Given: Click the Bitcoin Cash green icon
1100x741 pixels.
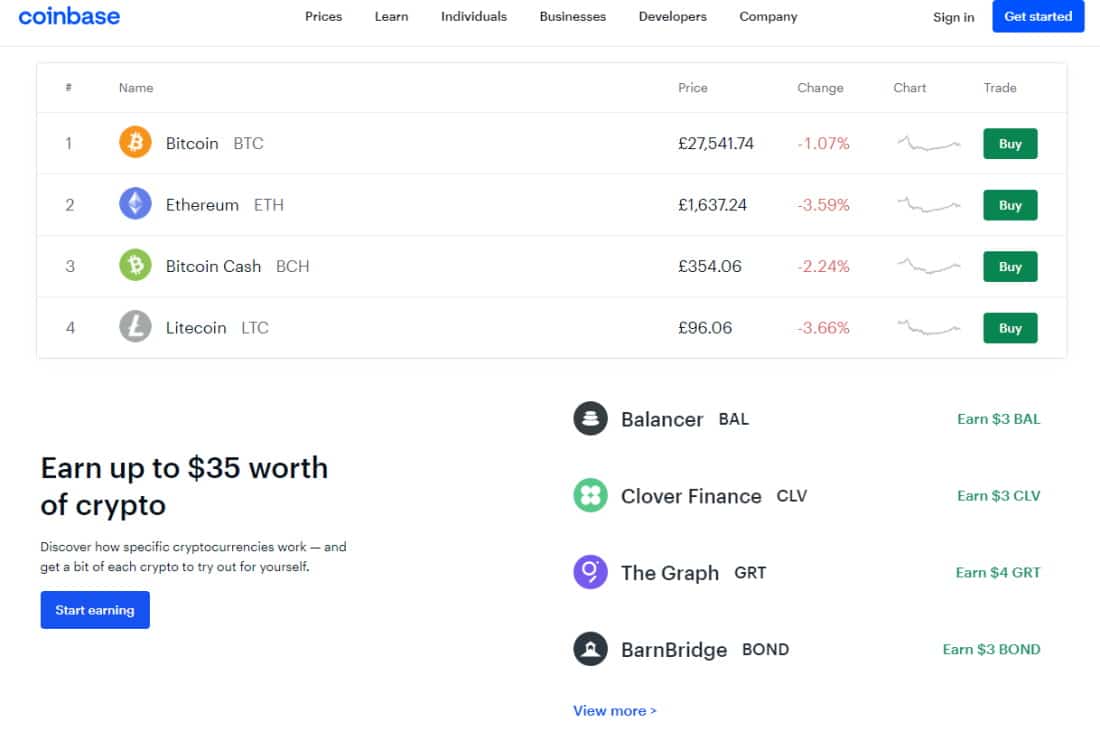Looking at the screenshot, I should coord(134,266).
